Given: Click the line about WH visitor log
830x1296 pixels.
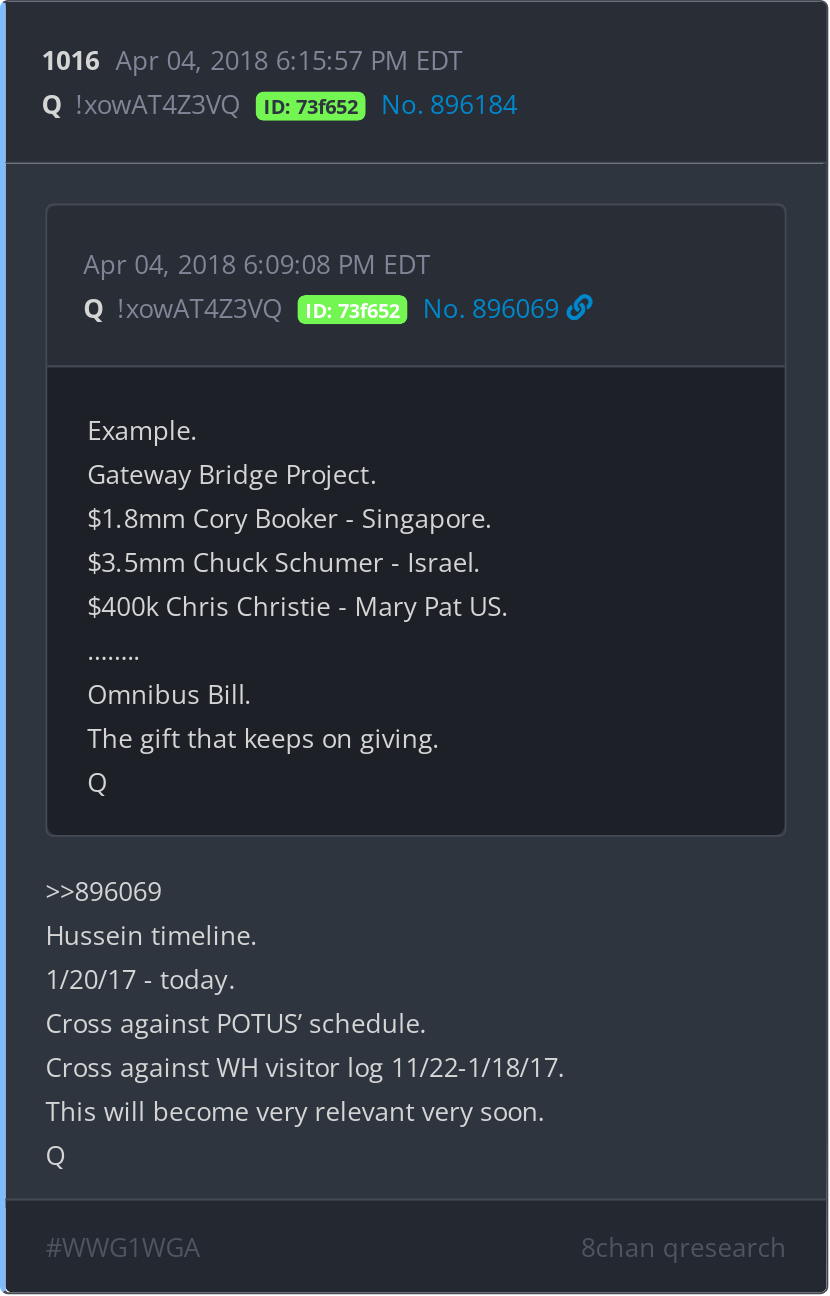Looking at the screenshot, I should point(305,1068).
